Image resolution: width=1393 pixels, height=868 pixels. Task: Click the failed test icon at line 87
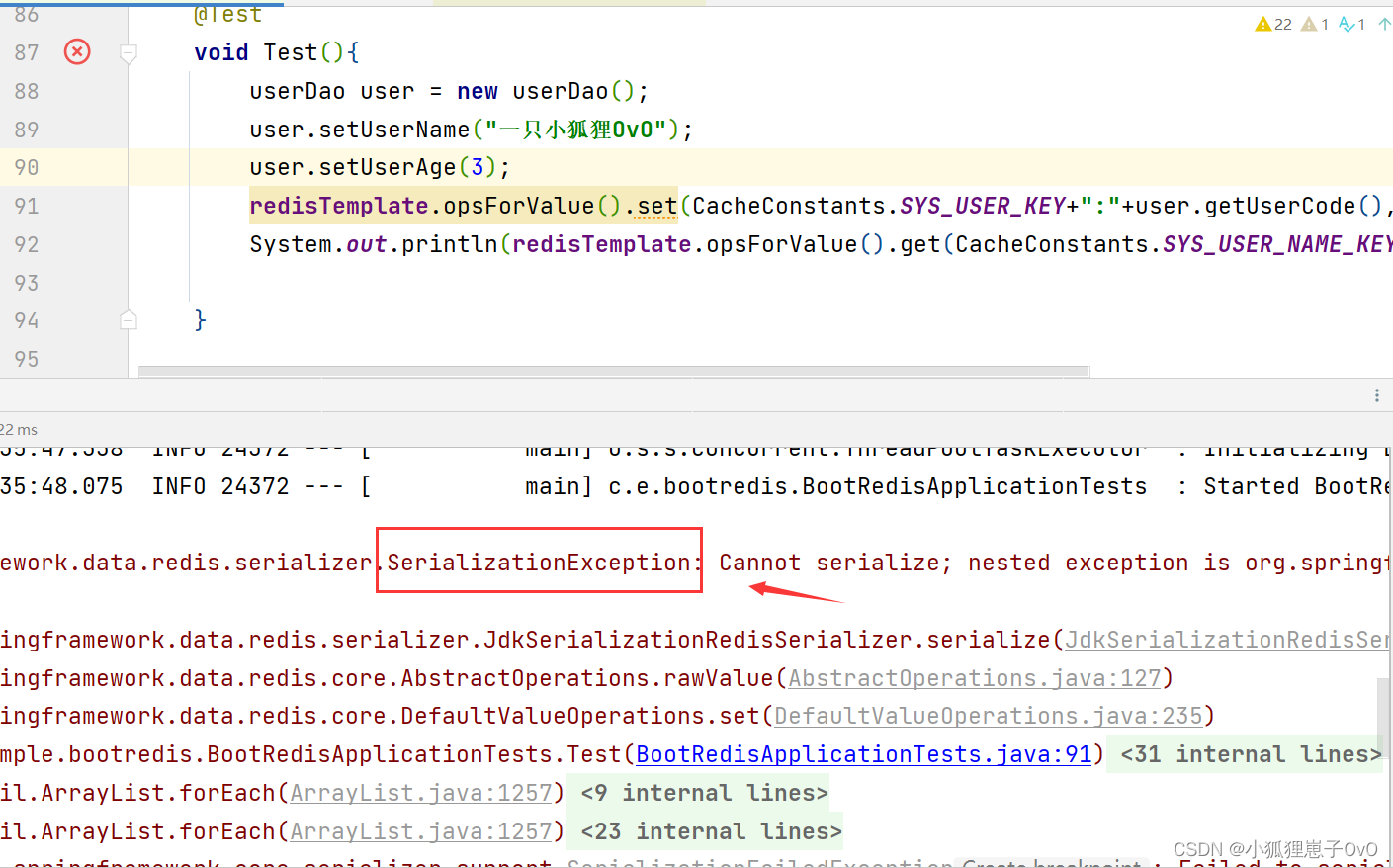[77, 51]
